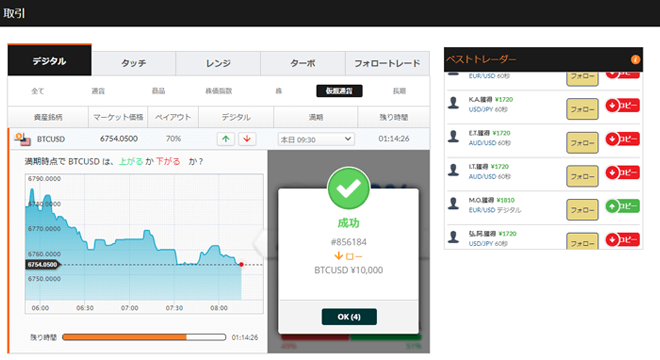The width and height of the screenshot is (660, 360).
Task: Choose the red down arrow for BTCUSD
Action: click(x=247, y=139)
